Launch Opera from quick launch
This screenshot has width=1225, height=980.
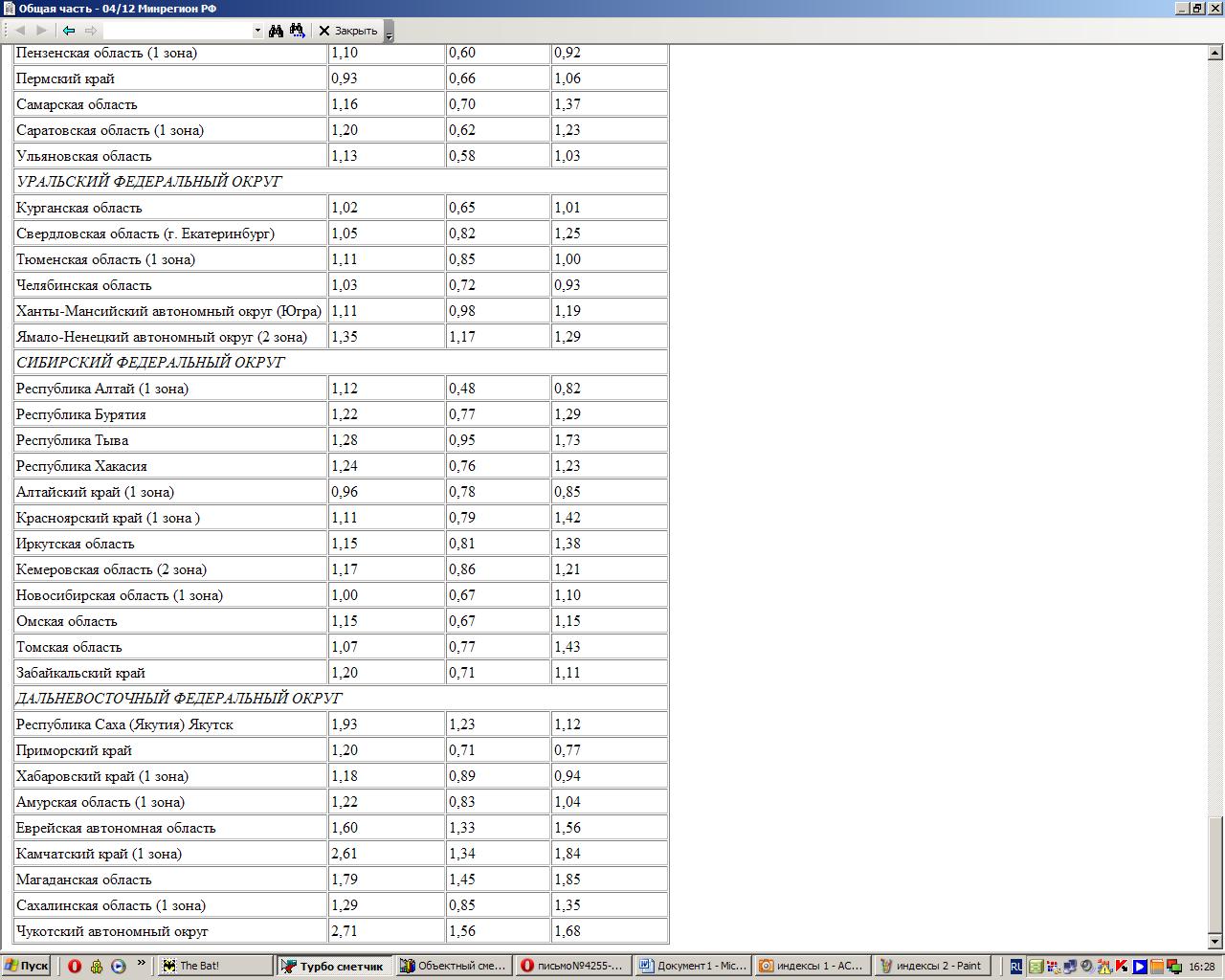point(75,966)
